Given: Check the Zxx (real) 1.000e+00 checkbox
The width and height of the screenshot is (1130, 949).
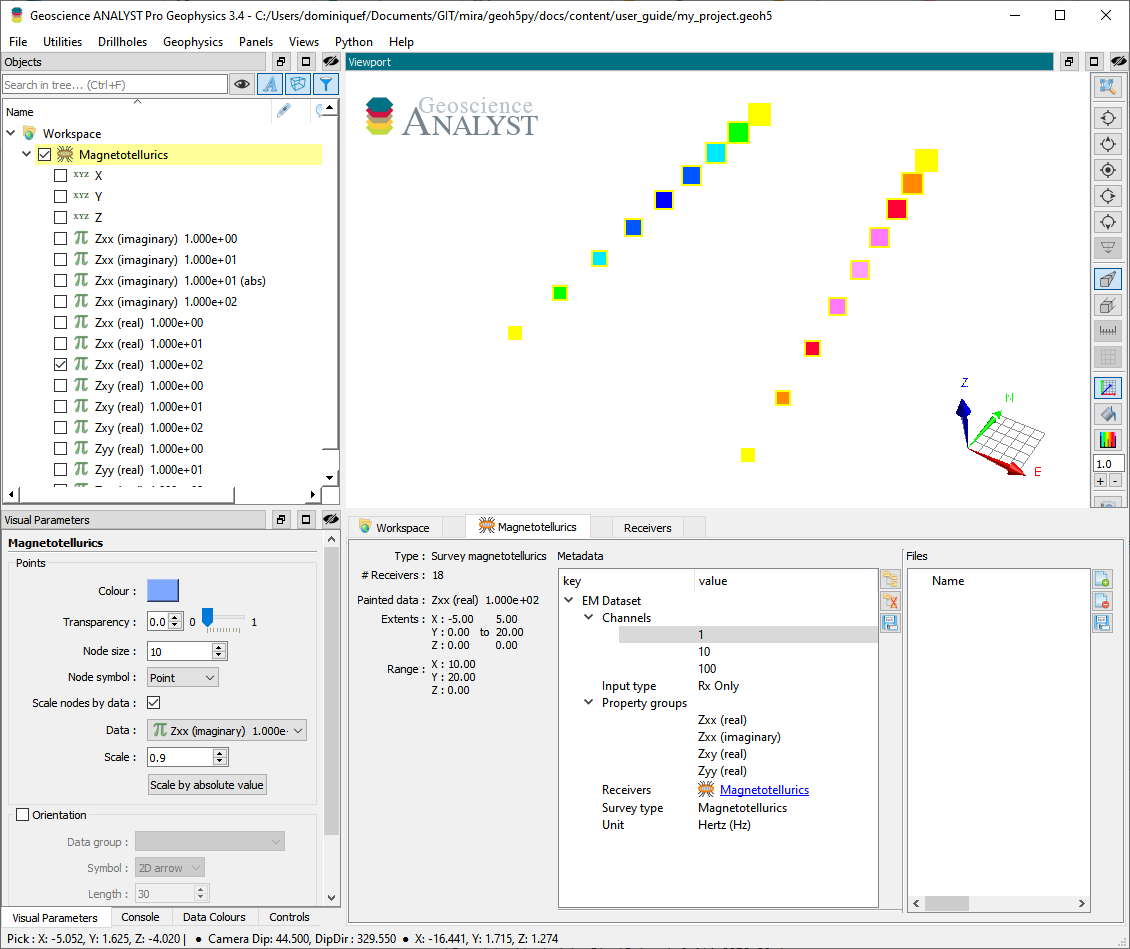Looking at the screenshot, I should point(61,323).
